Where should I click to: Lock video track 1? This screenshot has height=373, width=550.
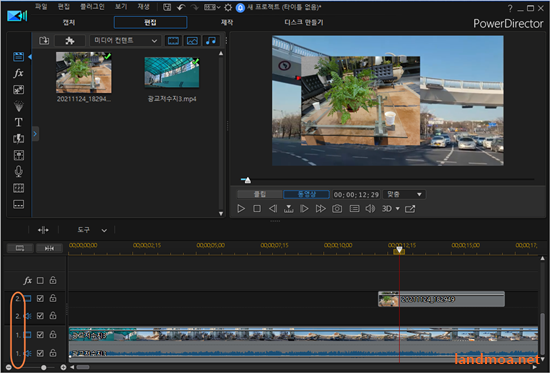point(53,334)
